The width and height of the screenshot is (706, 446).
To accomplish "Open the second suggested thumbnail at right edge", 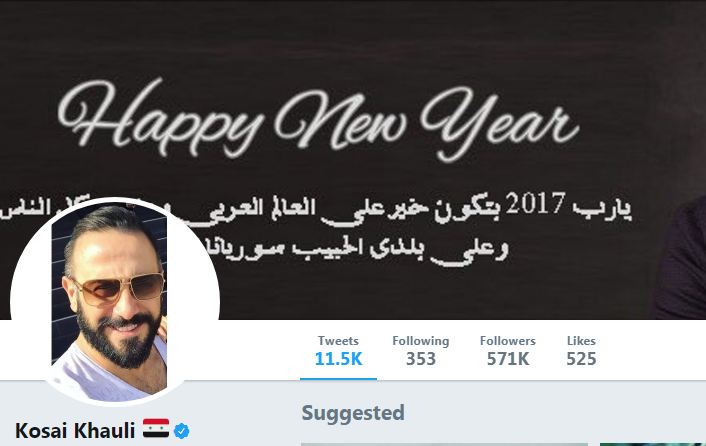I will click(x=653, y=444).
